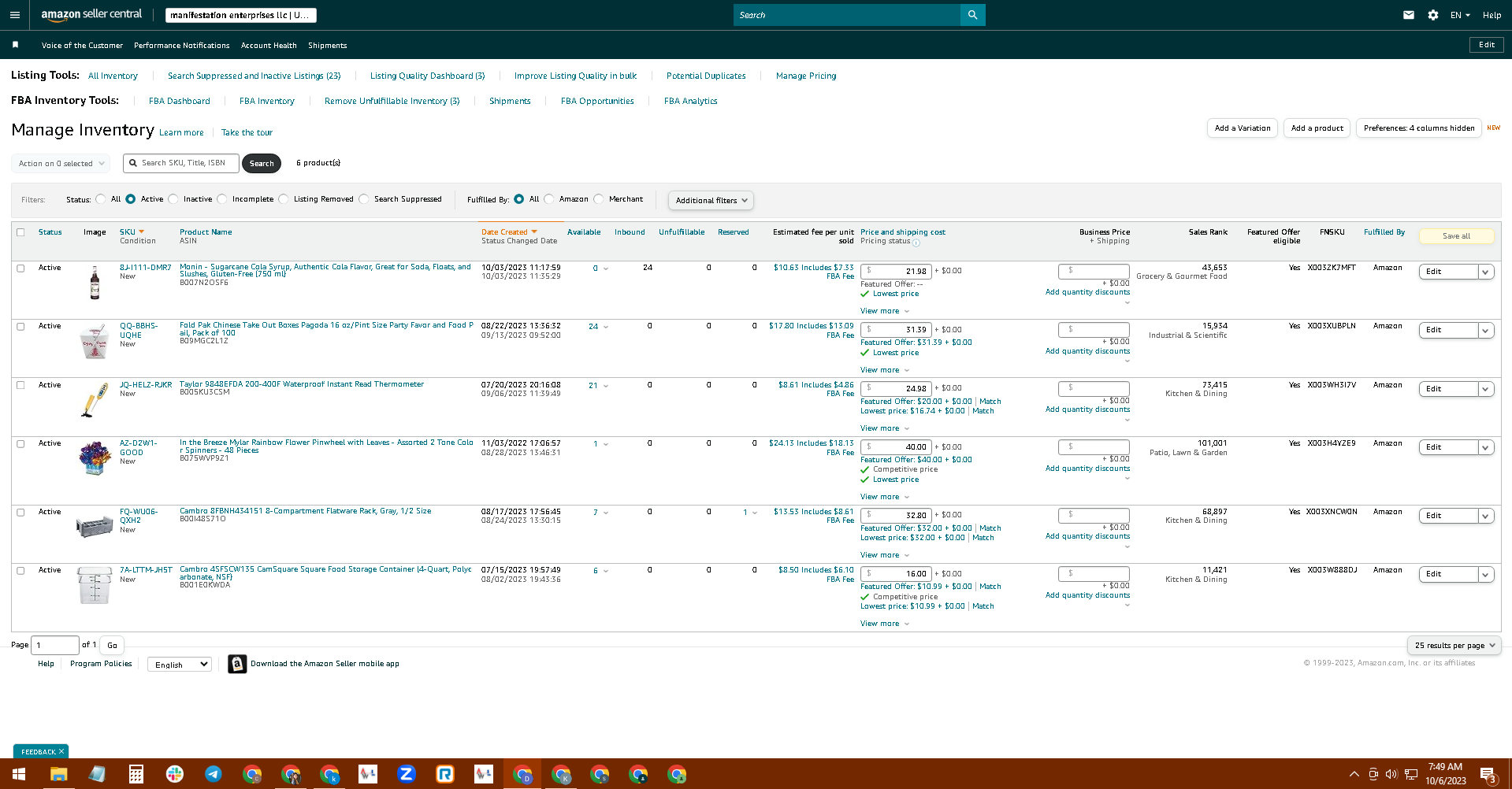Click the magnifier search button in header

point(972,15)
